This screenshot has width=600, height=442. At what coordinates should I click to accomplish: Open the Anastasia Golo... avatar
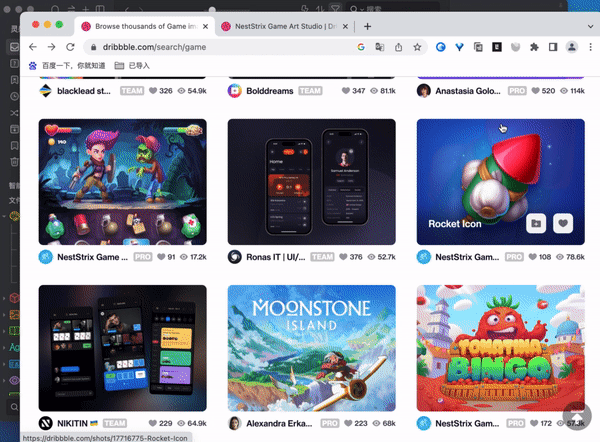(x=424, y=91)
